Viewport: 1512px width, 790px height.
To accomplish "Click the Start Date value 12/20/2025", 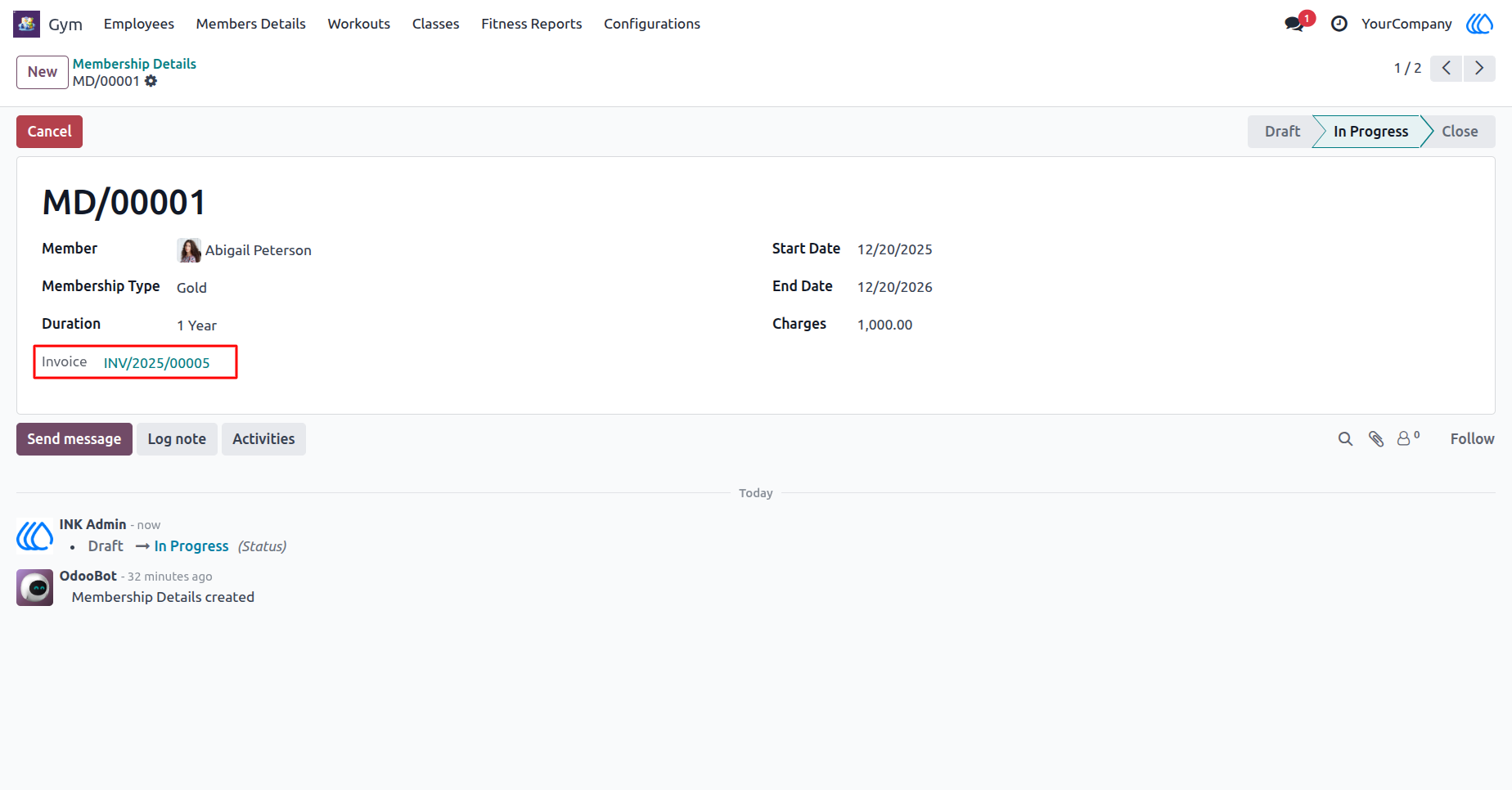I will point(895,249).
